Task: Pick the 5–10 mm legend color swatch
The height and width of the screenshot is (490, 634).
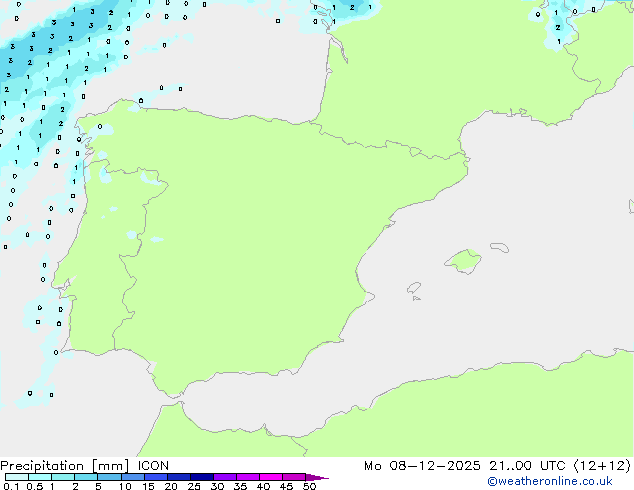Action: coord(109,477)
